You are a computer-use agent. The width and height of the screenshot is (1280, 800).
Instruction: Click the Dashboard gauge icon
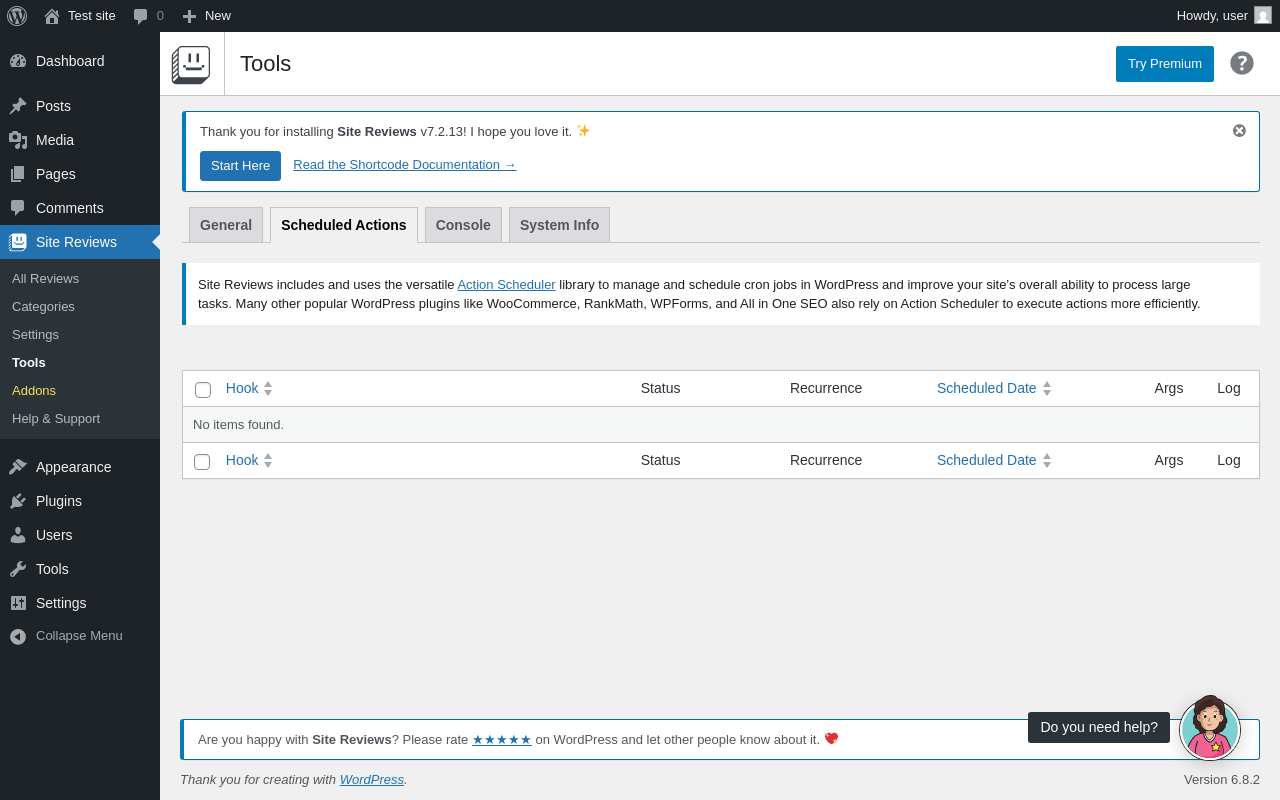pyautogui.click(x=18, y=61)
